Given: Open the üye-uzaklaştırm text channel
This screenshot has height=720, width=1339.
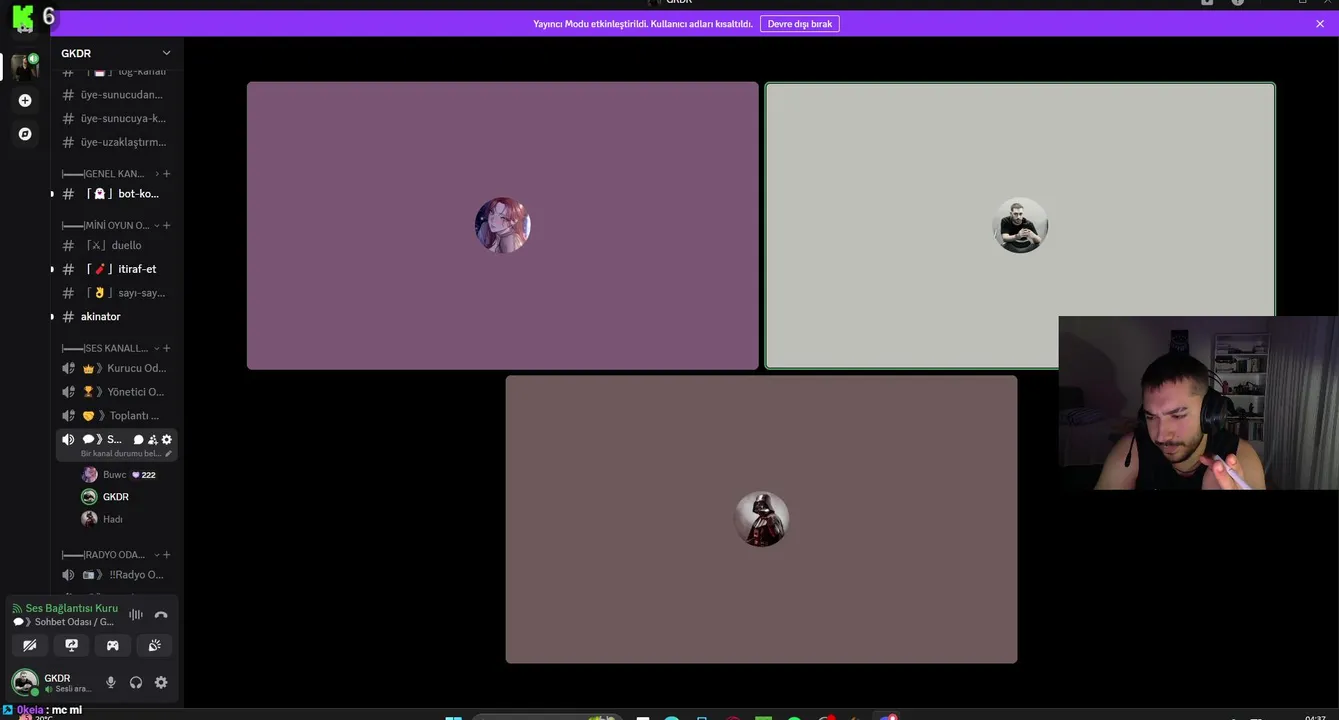Looking at the screenshot, I should 117,142.
